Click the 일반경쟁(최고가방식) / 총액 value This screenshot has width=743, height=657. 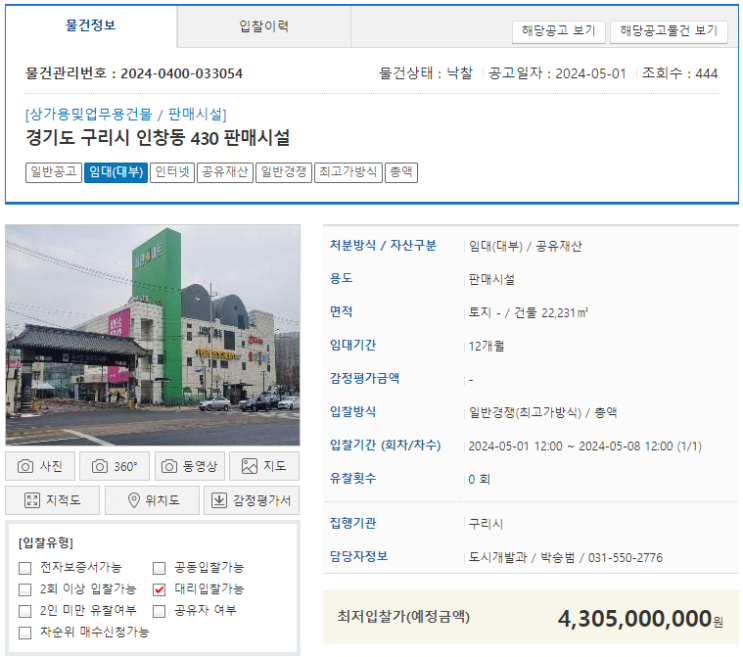point(543,413)
